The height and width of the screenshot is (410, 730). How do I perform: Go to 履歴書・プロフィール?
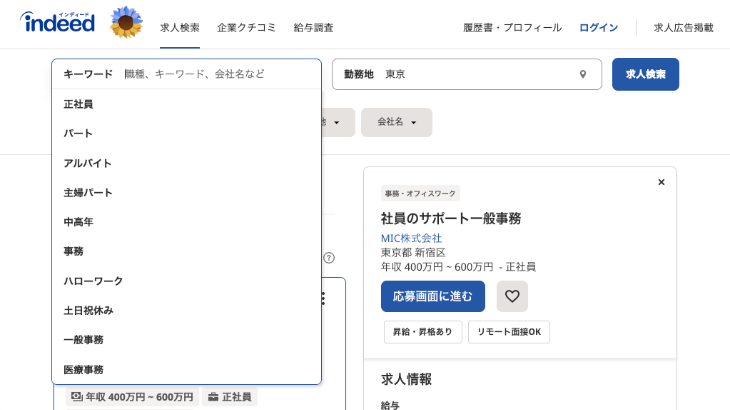(512, 28)
